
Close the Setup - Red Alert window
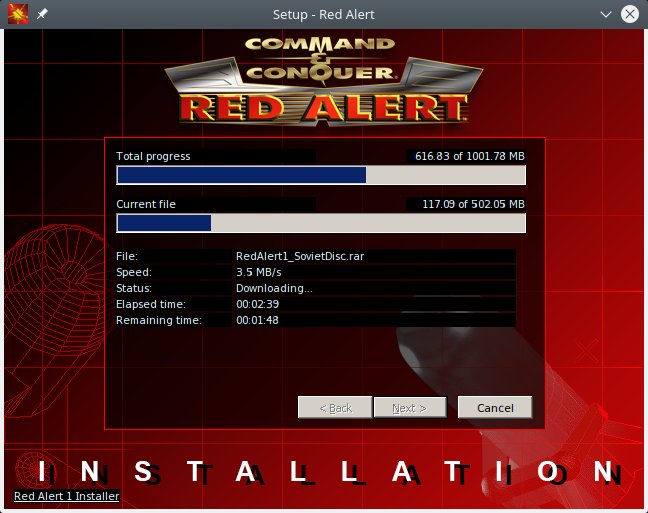[629, 14]
